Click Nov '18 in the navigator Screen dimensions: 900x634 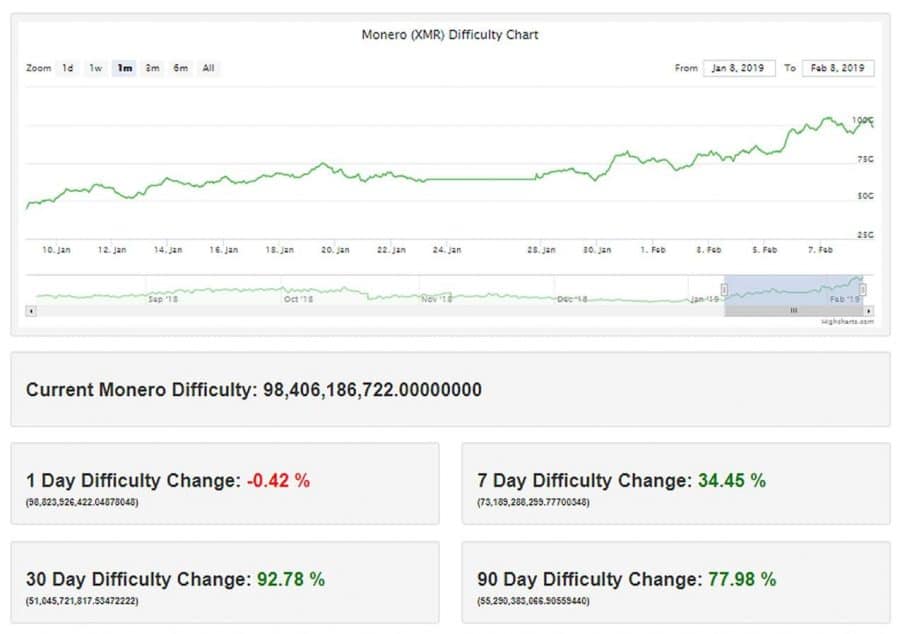(x=436, y=300)
